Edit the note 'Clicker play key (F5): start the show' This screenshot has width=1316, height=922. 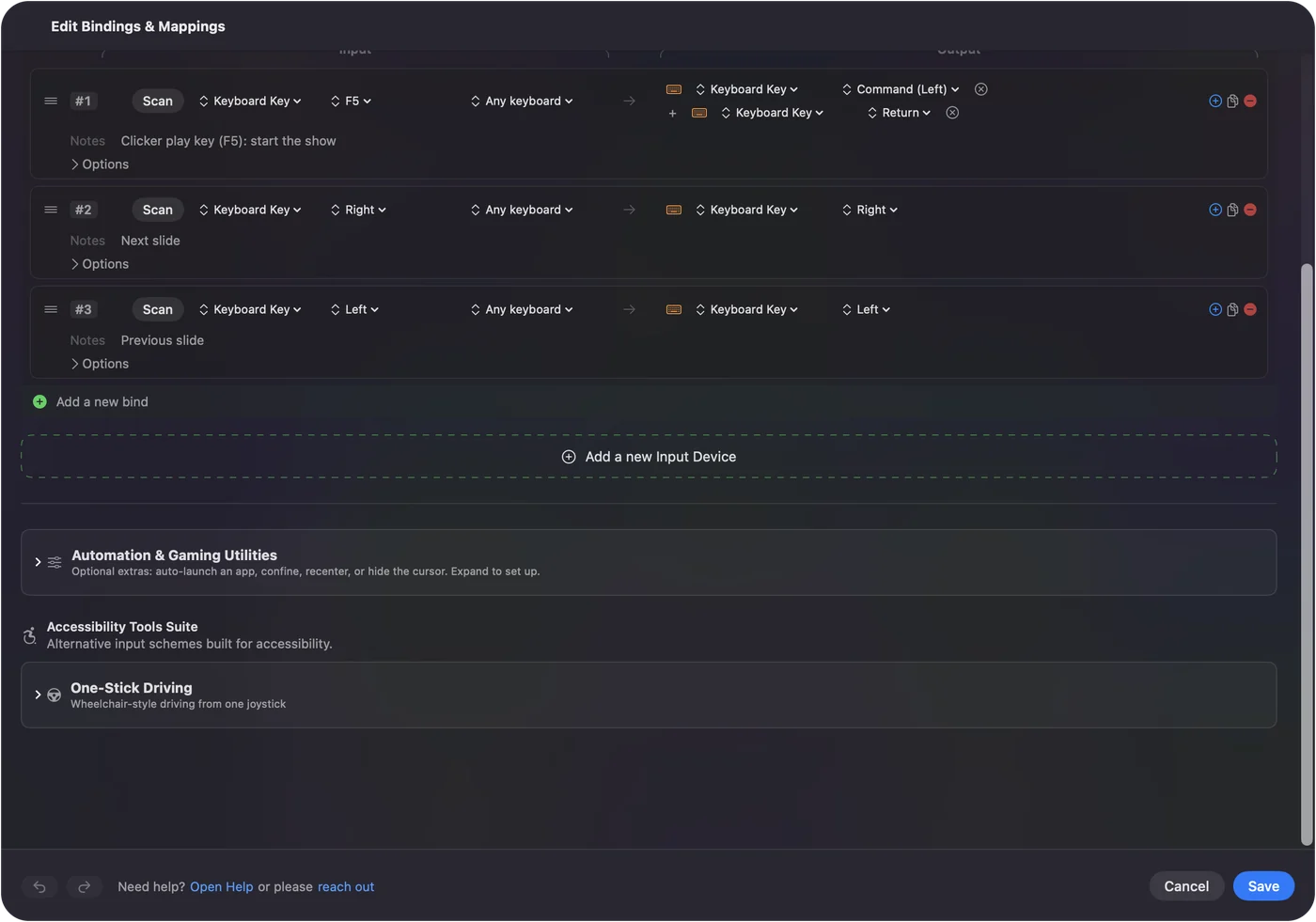point(228,141)
